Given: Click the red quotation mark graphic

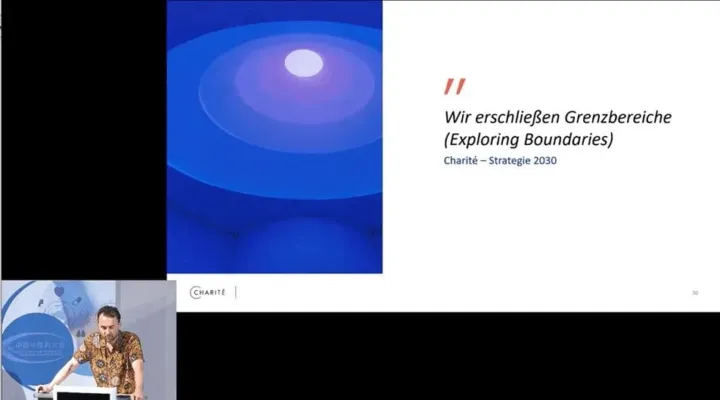Looking at the screenshot, I should coord(455,87).
